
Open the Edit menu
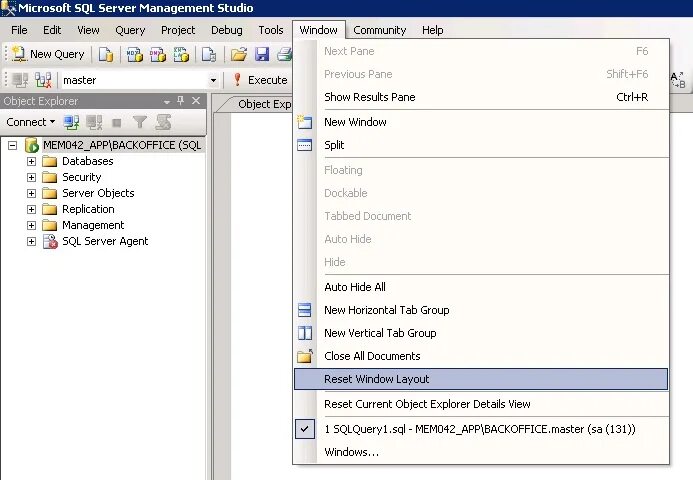pyautogui.click(x=52, y=30)
